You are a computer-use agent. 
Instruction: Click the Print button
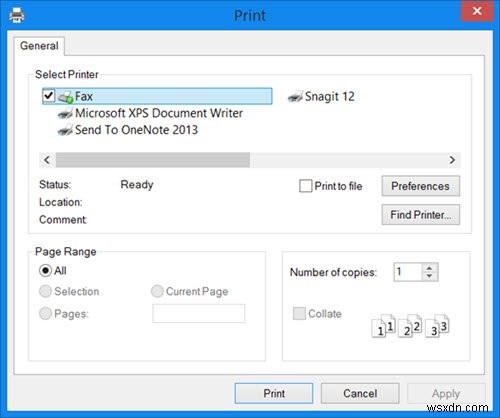click(x=274, y=393)
